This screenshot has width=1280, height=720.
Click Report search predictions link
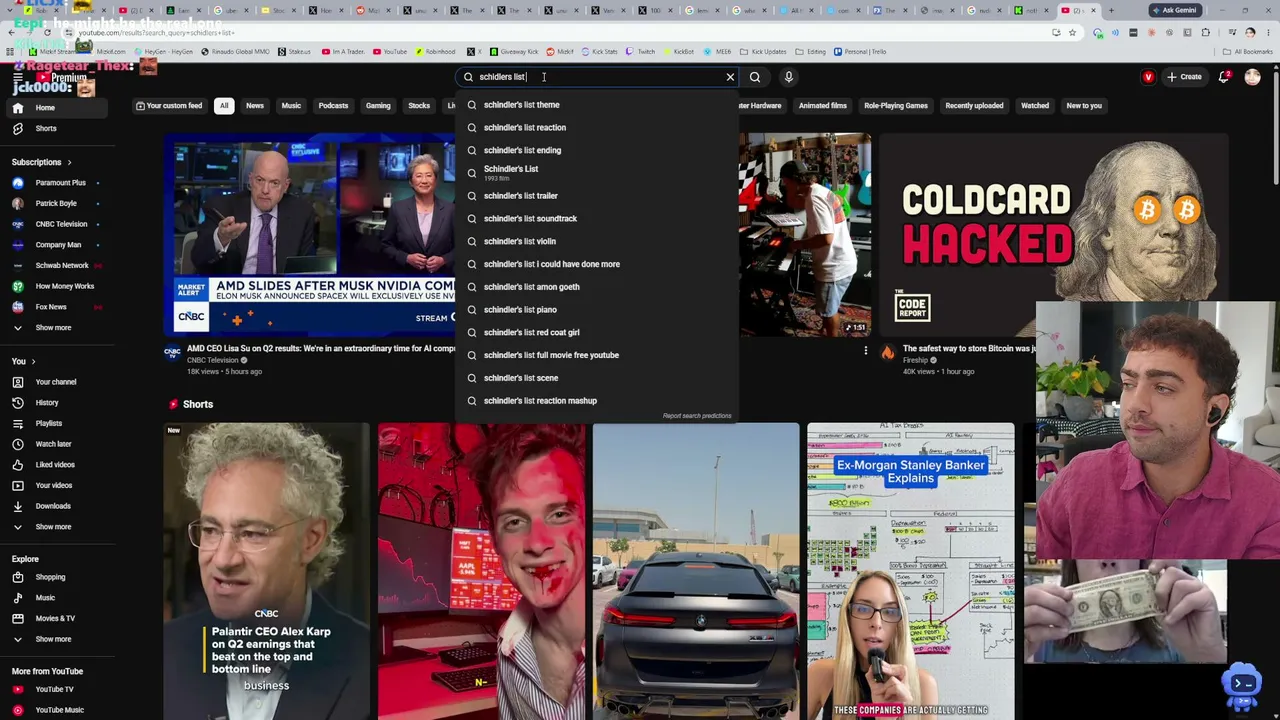(x=697, y=416)
